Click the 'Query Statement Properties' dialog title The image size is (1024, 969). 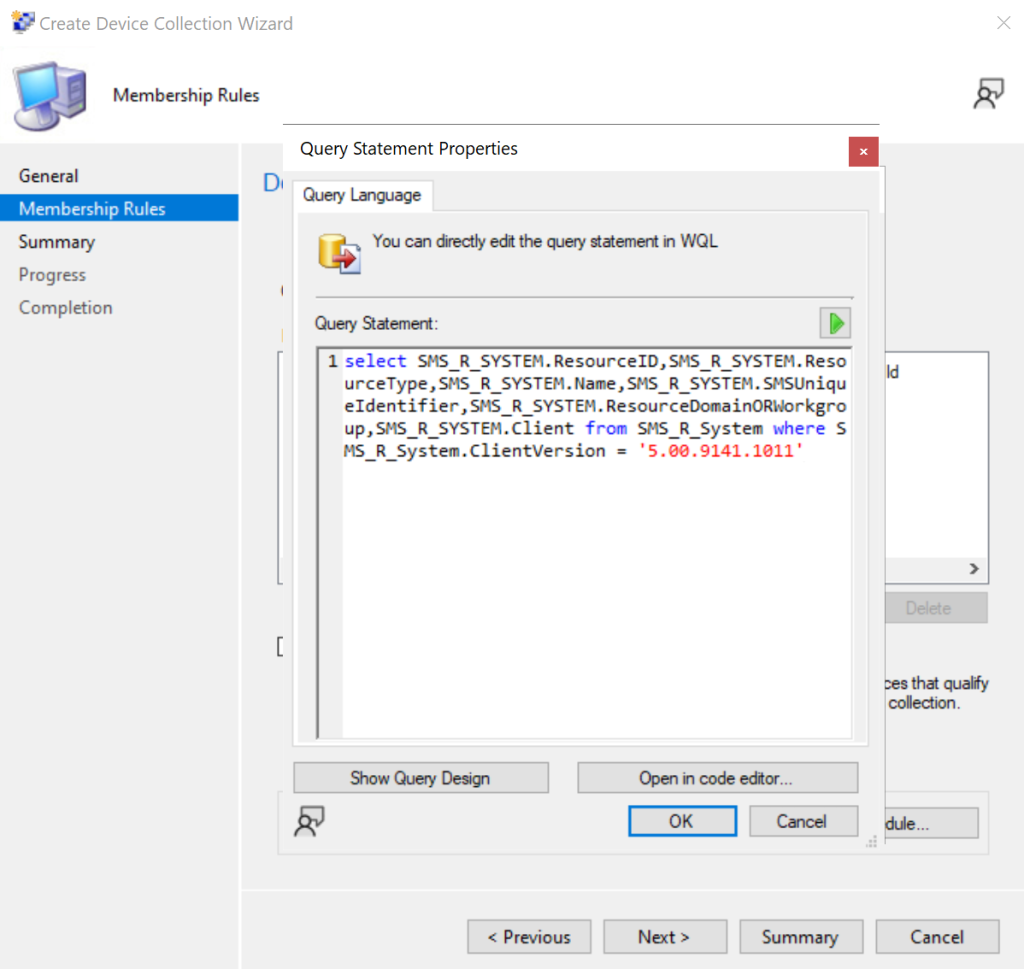409,149
